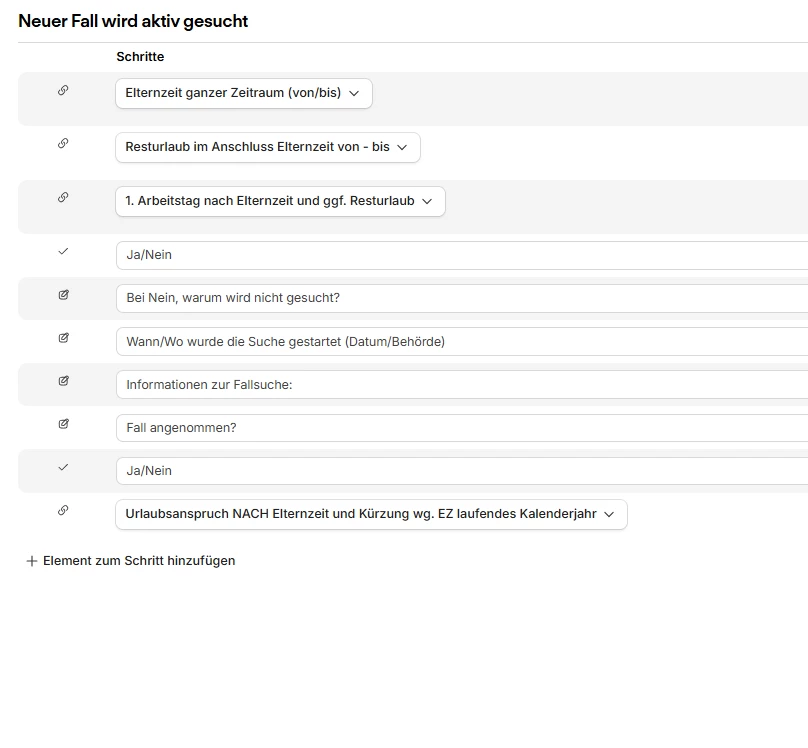Click into 'Wann/Wo wurde die Suche gestartet' field
This screenshot has height=748, width=808.
pos(460,341)
